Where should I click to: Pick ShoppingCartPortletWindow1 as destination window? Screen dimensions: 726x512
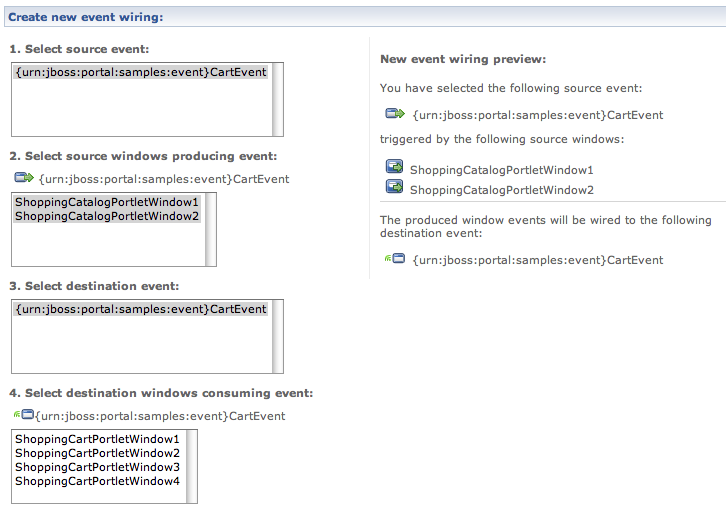(97, 439)
